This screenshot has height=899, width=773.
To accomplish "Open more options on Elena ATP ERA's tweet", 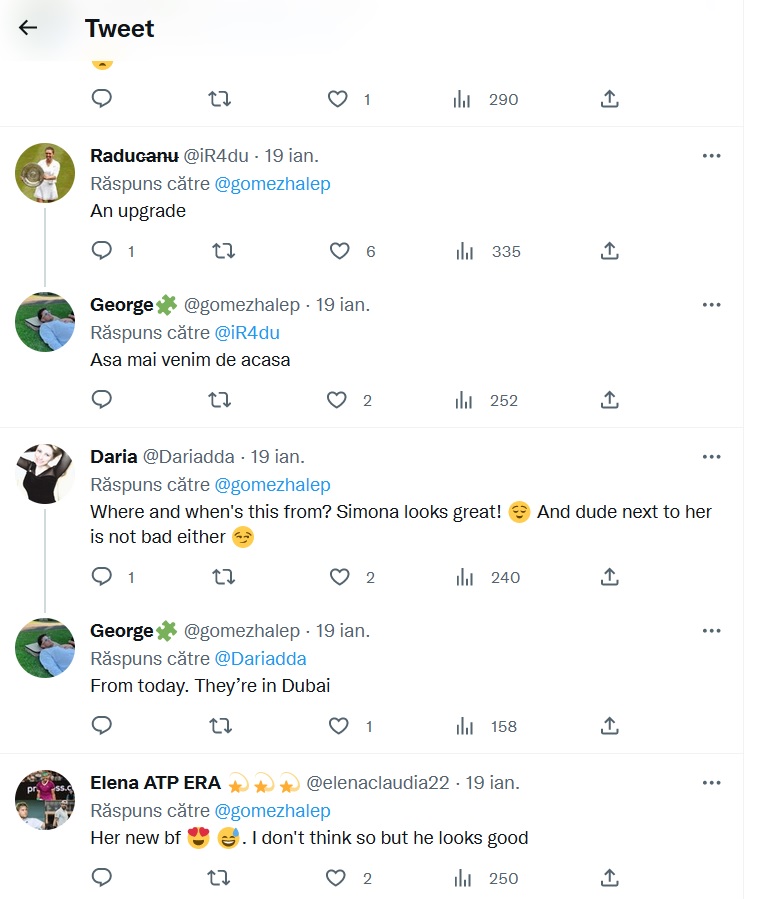I will 711,783.
